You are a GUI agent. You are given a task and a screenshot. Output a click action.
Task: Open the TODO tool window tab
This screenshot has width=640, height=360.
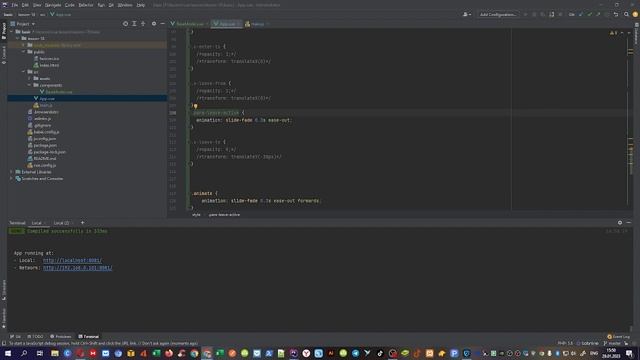[36, 337]
